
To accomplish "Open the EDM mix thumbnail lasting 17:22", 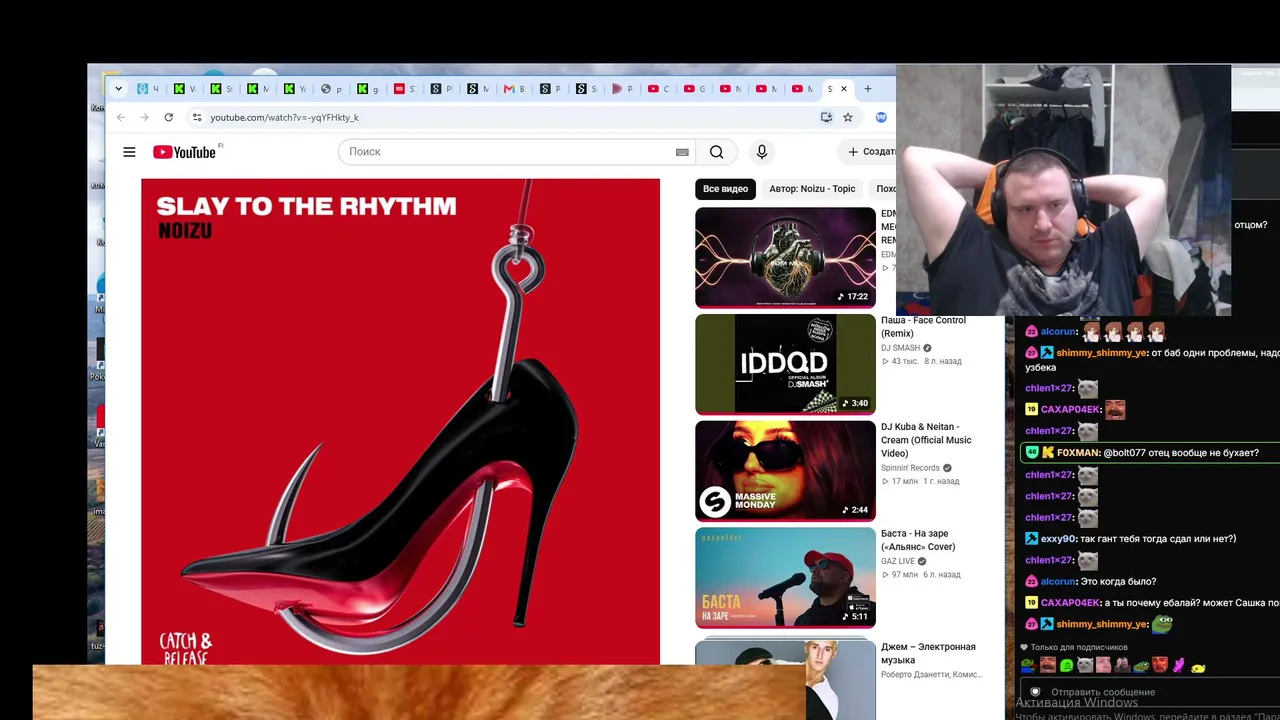I will tap(785, 257).
